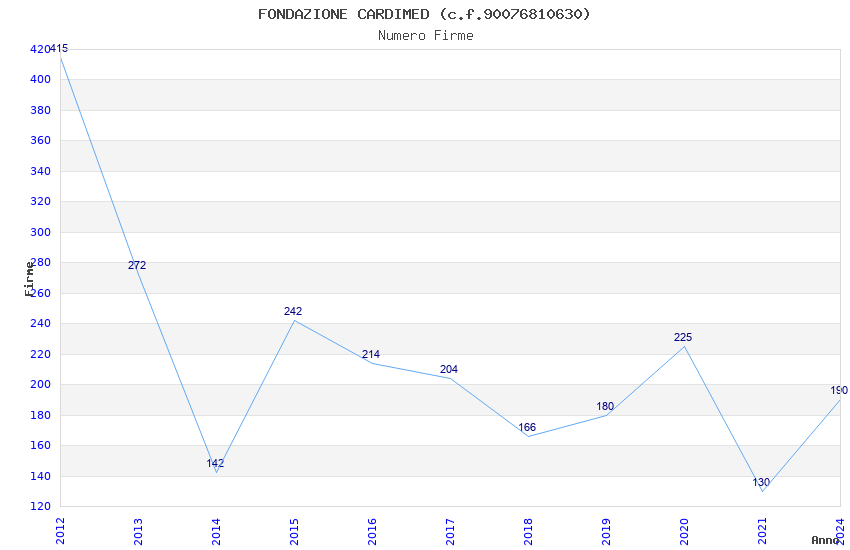Click y-axis value 240
Screen dimensions: 850x550
click(40, 323)
